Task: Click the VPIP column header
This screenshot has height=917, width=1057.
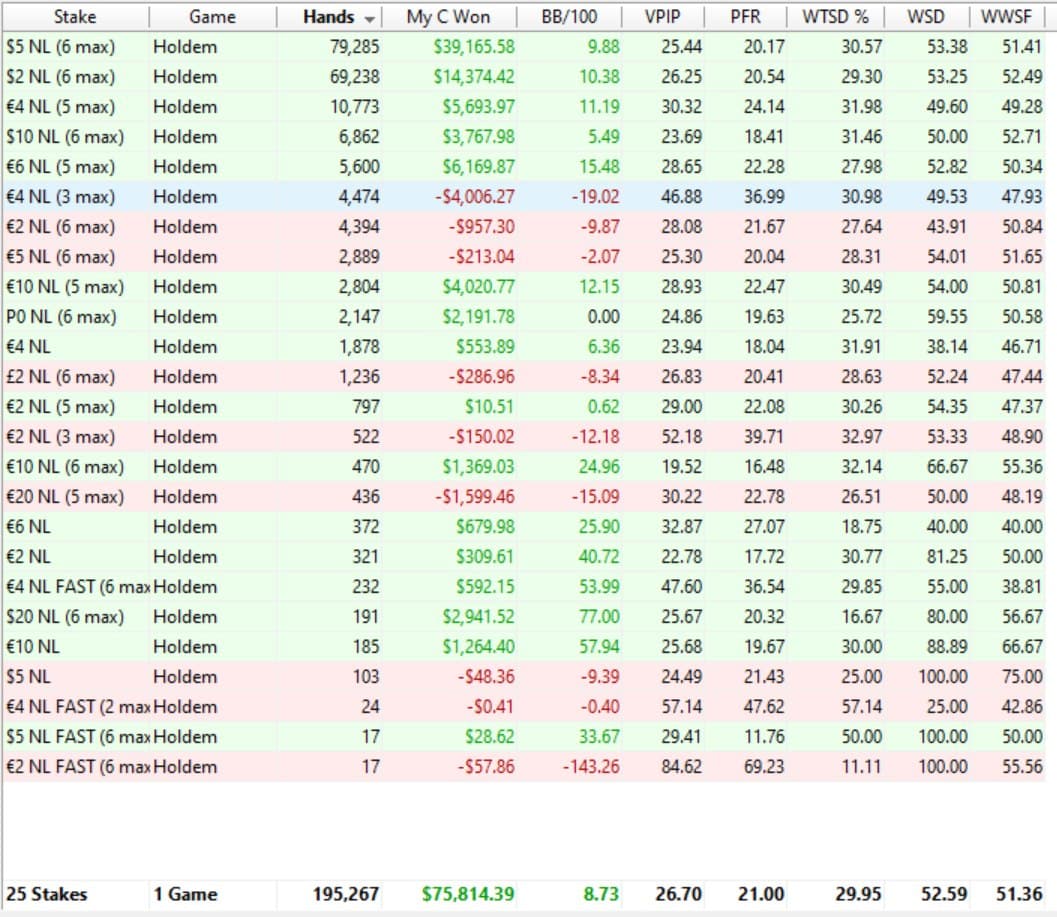Action: pyautogui.click(x=661, y=17)
